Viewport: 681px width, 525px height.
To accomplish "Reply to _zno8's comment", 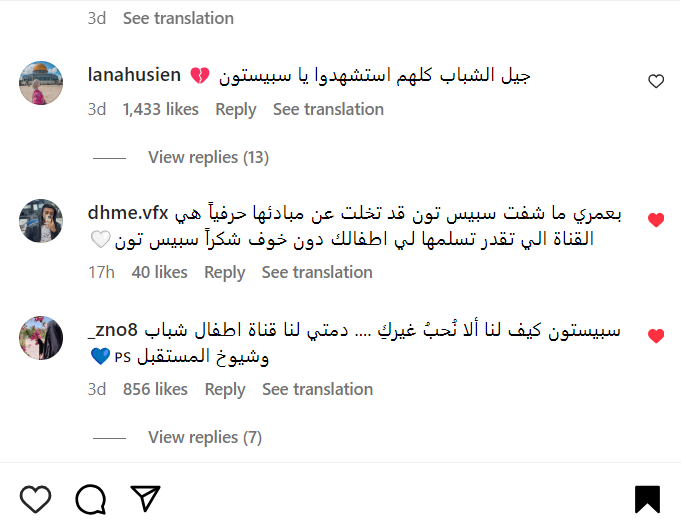I will point(224,389).
